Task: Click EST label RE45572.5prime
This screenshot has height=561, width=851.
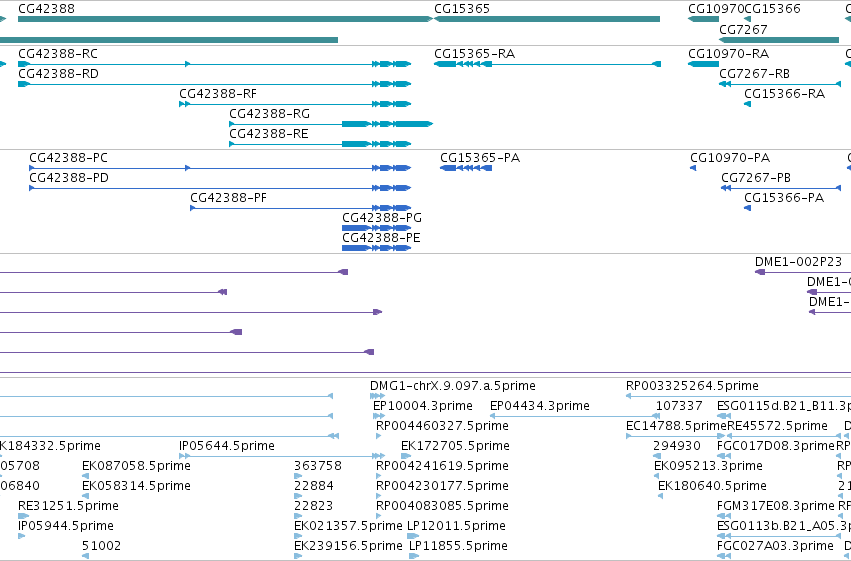Action: tap(777, 426)
